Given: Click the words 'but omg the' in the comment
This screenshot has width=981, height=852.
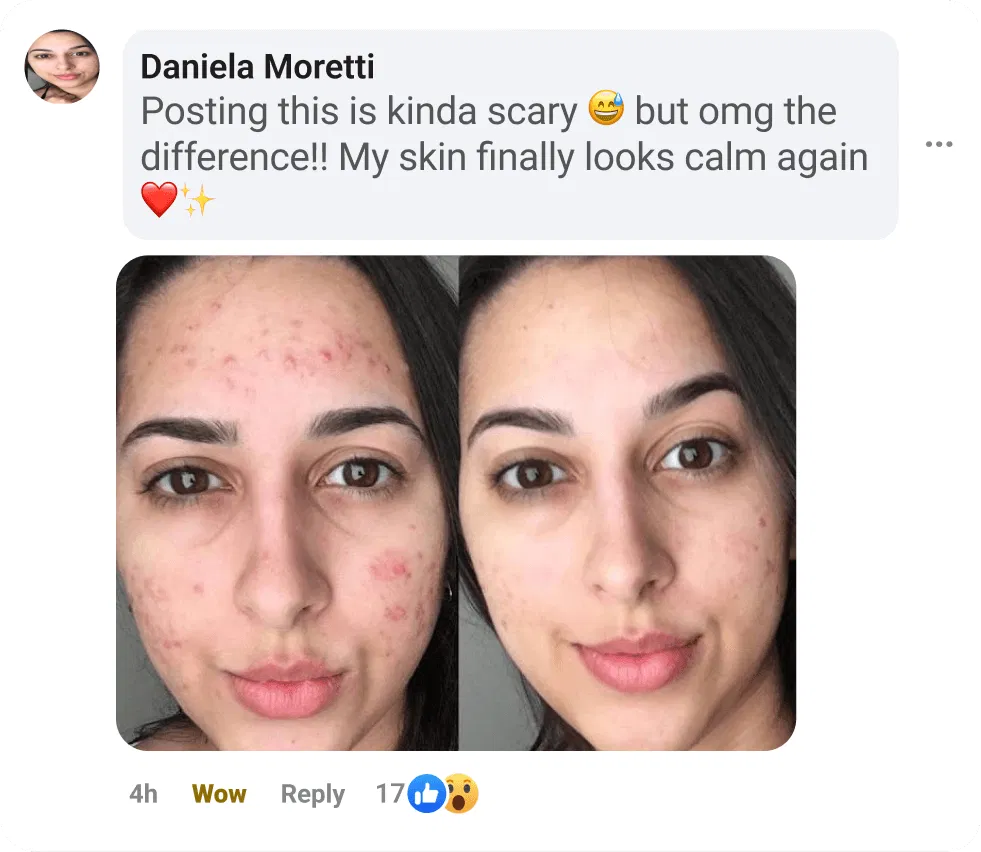Looking at the screenshot, I should pyautogui.click(x=736, y=111).
